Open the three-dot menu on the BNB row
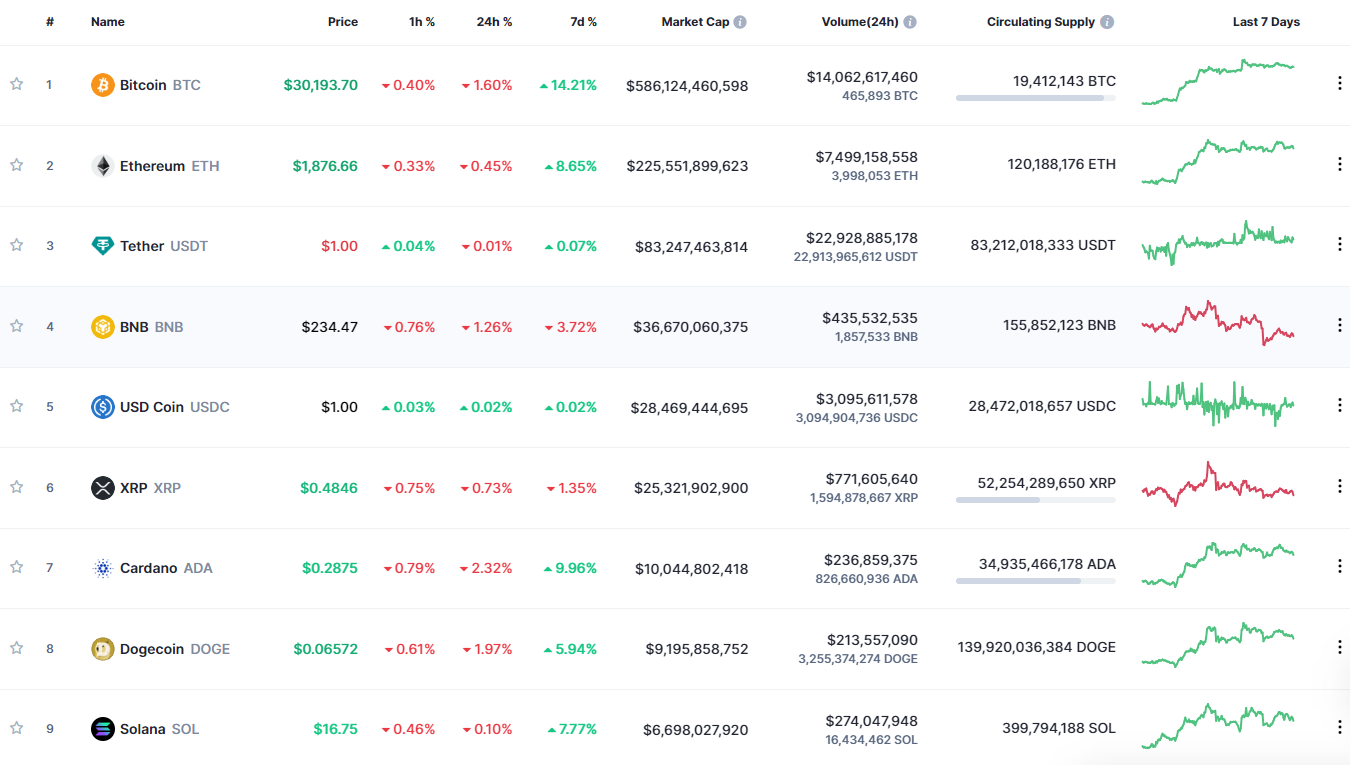Screen dimensions: 1350x765 pyautogui.click(x=1339, y=324)
